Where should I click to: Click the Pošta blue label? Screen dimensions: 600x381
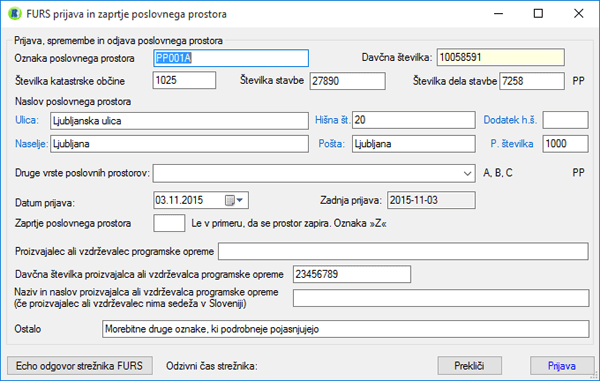pos(331,144)
